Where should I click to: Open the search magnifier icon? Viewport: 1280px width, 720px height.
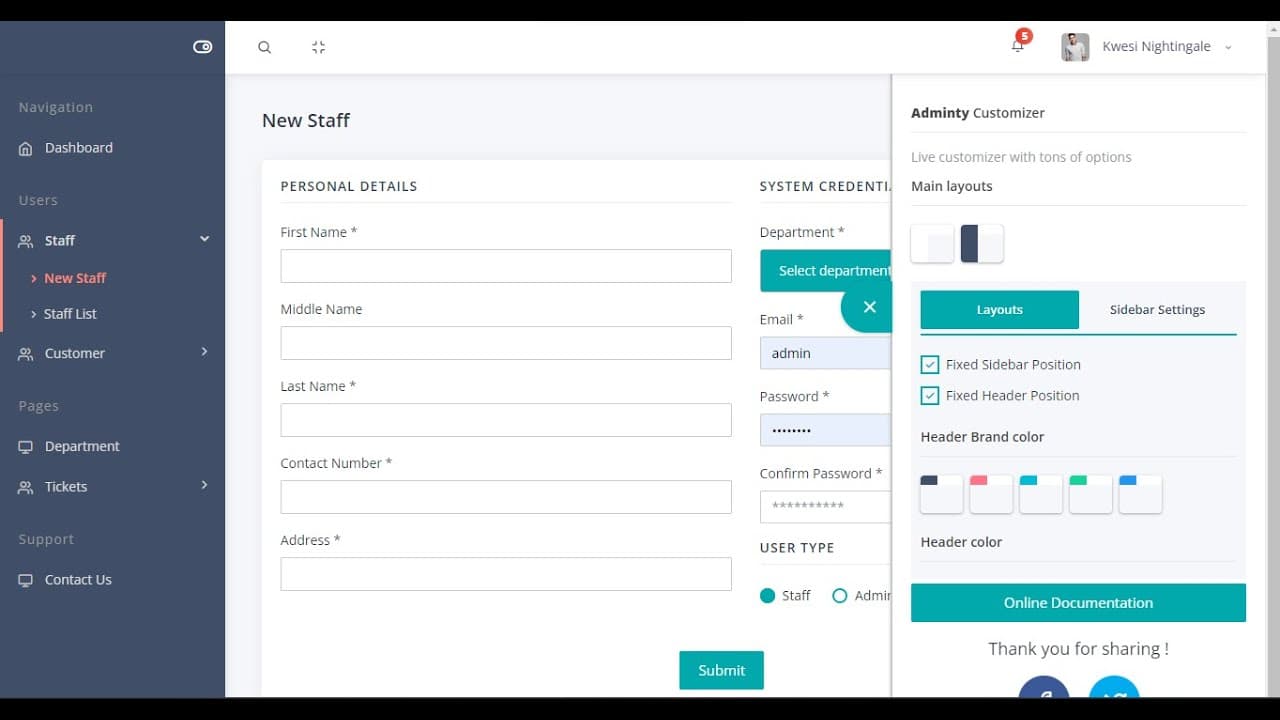click(264, 47)
